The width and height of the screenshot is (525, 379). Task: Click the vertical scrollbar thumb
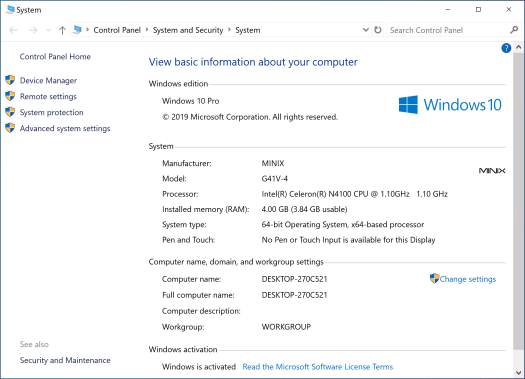[x=518, y=201]
